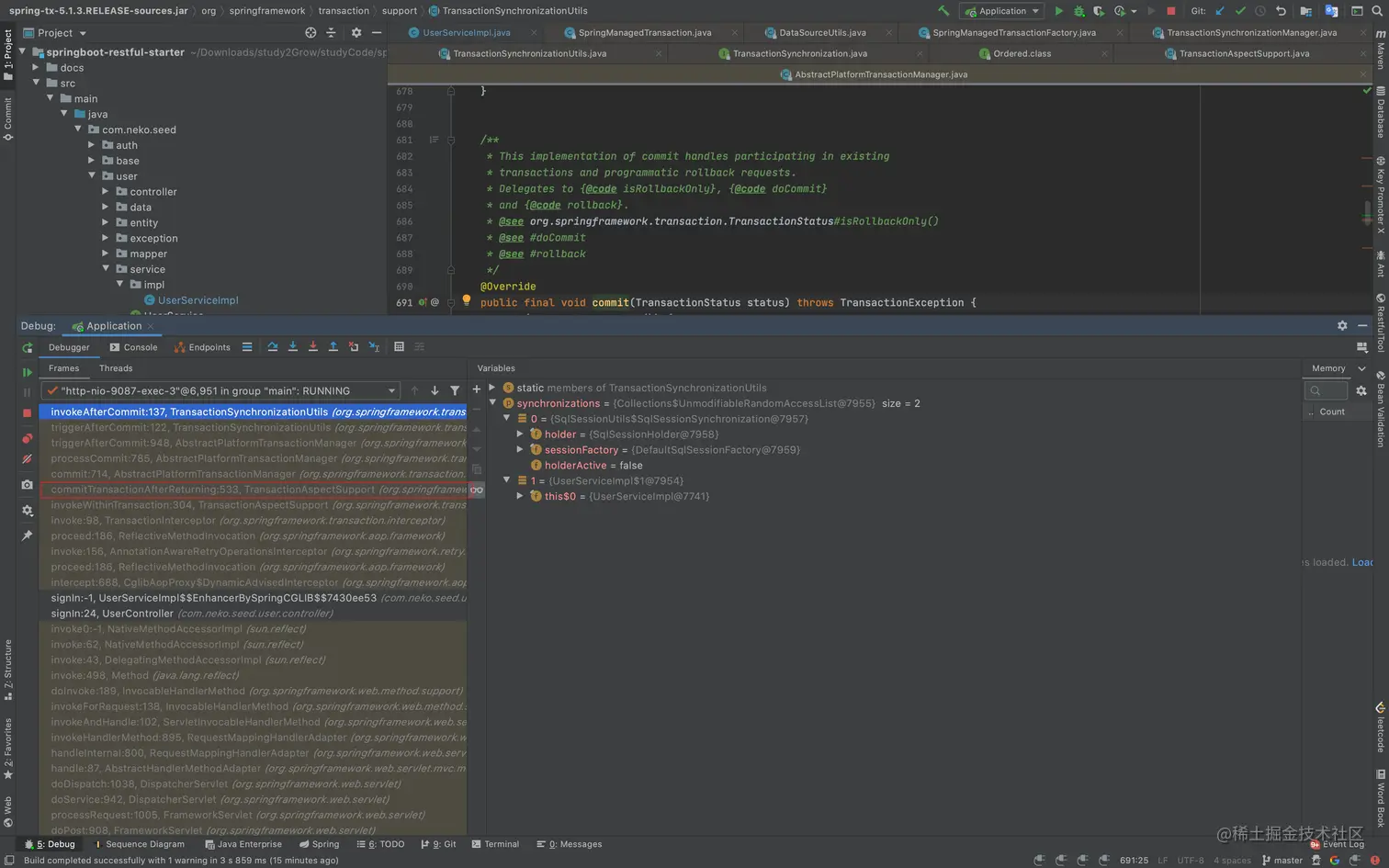This screenshot has height=868, width=1389.
Task: Click the Step Out icon
Action: pos(333,347)
